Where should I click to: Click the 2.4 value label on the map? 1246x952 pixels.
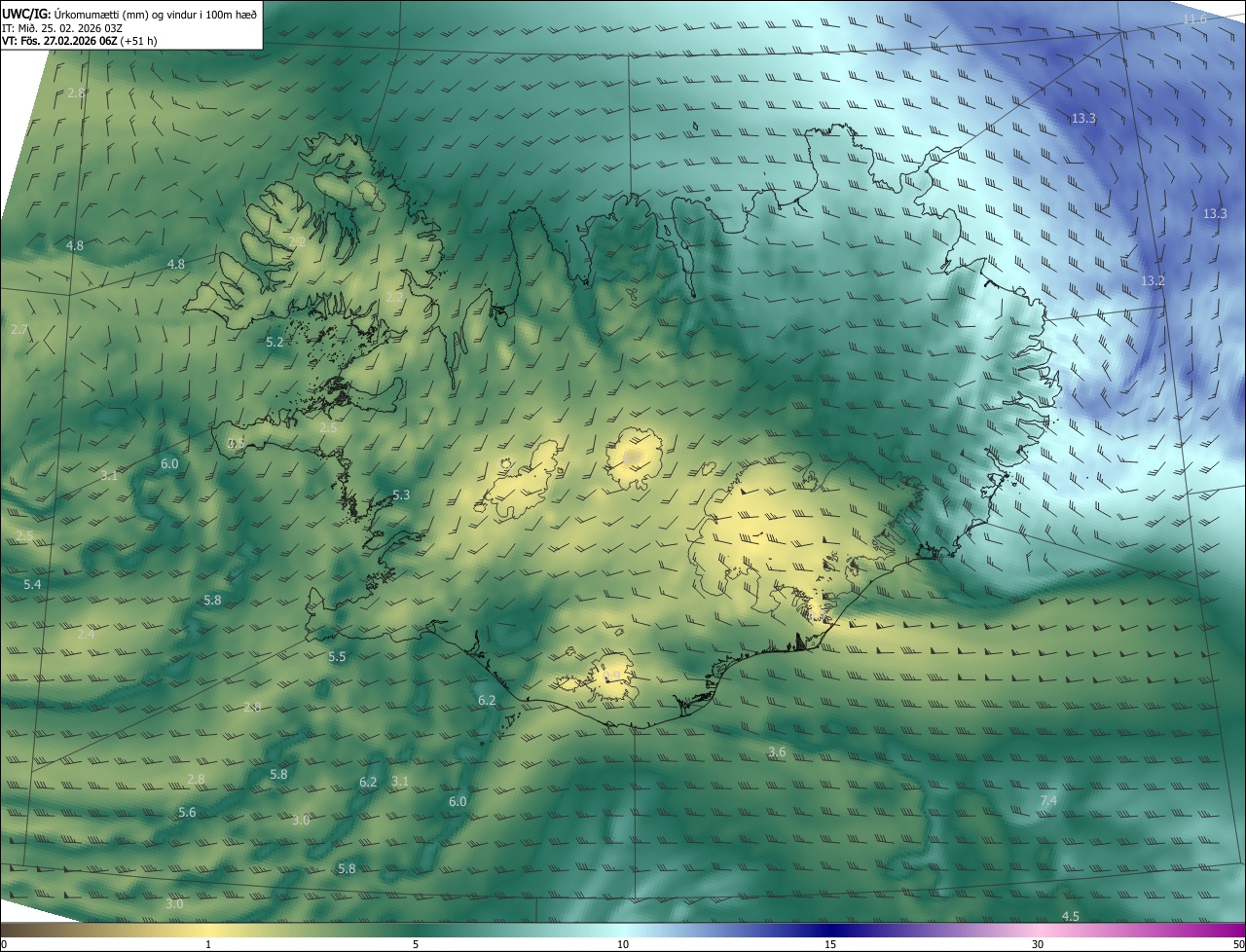click(x=87, y=634)
